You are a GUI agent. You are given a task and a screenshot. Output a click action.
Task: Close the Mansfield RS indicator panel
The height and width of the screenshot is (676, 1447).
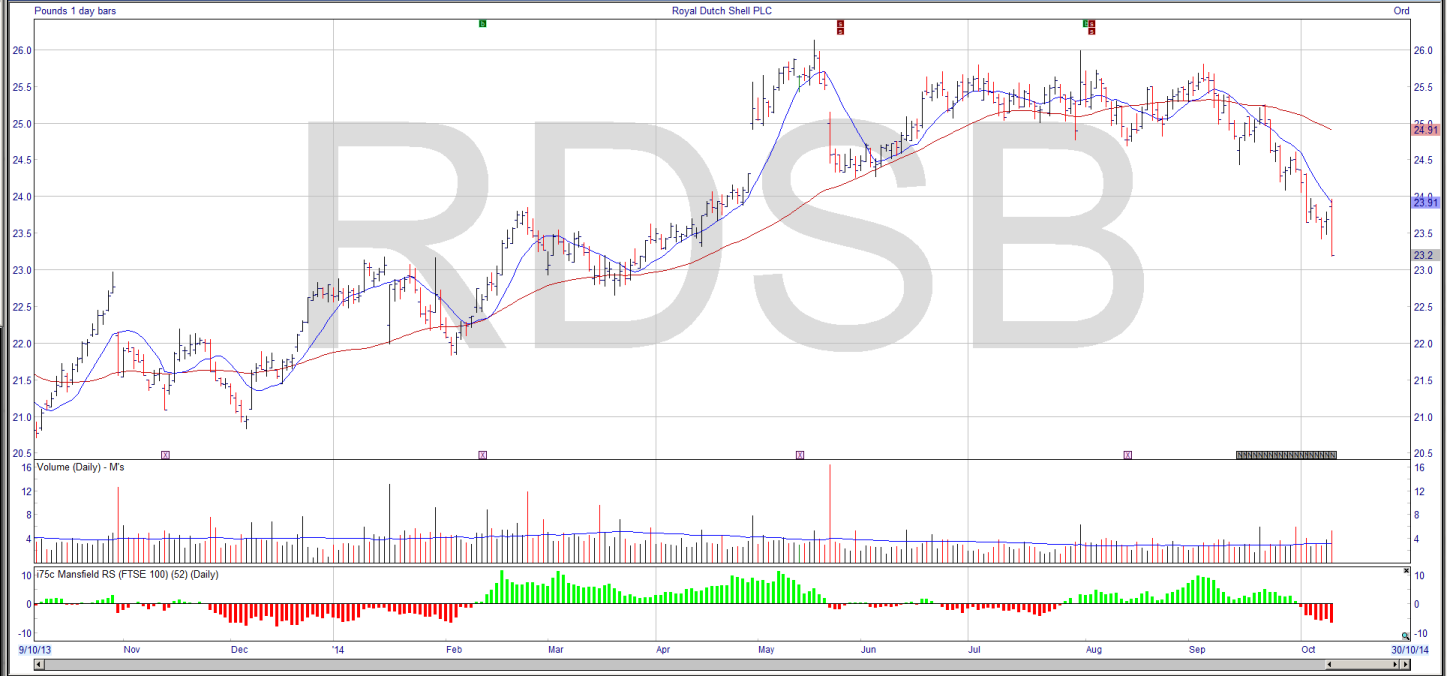click(1406, 571)
